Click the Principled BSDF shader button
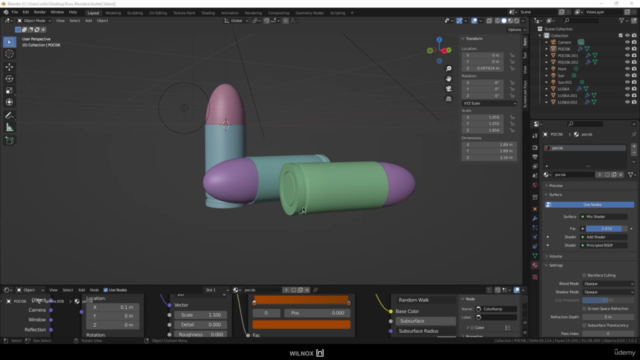Viewport: 640px width, 360px height. 604,245
